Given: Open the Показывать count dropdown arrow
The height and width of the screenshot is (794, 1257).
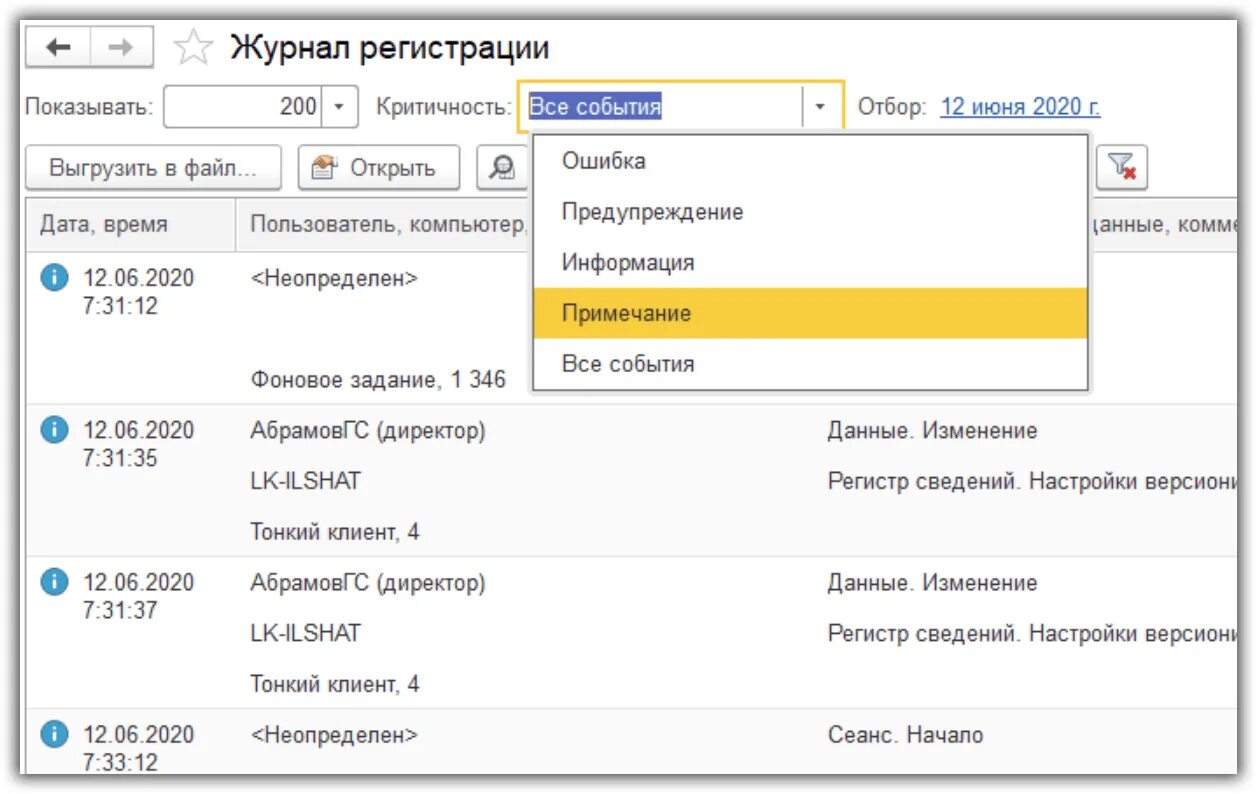Looking at the screenshot, I should (x=341, y=106).
